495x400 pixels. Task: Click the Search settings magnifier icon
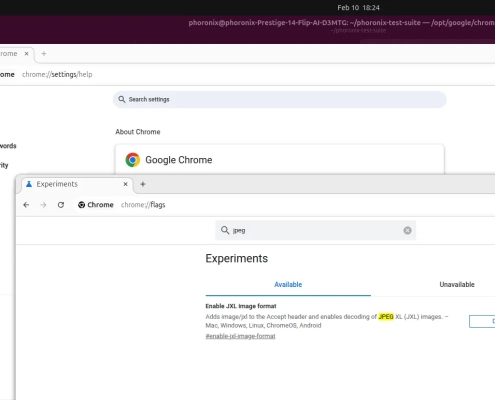click(x=122, y=99)
